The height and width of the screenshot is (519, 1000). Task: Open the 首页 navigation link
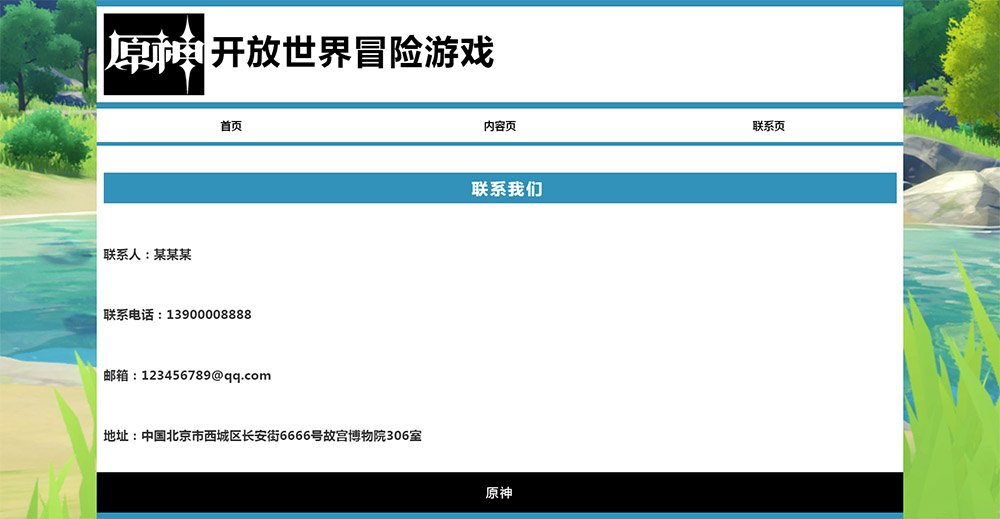coord(231,126)
